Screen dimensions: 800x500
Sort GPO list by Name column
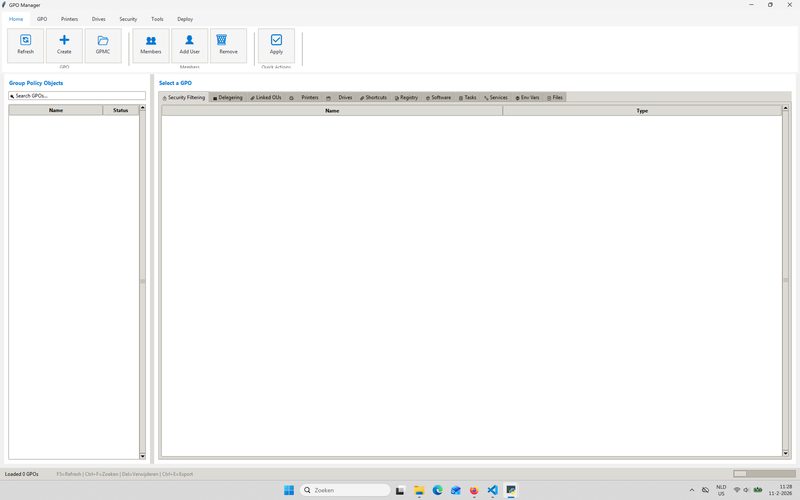(x=56, y=110)
